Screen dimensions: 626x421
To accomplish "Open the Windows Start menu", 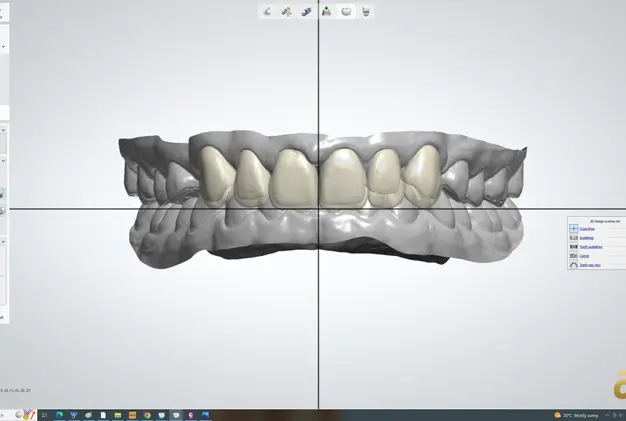I will [6, 415].
